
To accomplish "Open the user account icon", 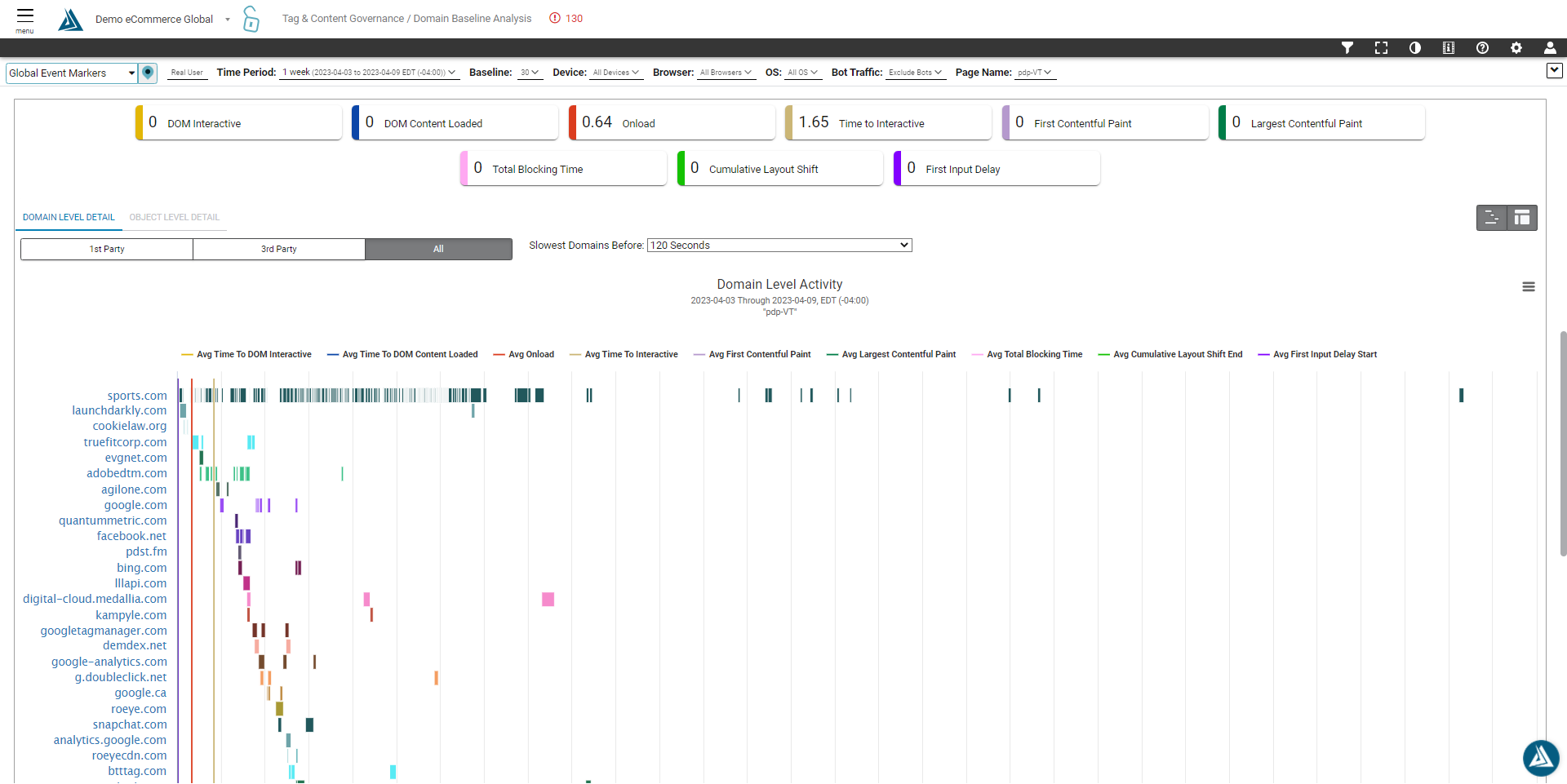I will click(x=1550, y=48).
